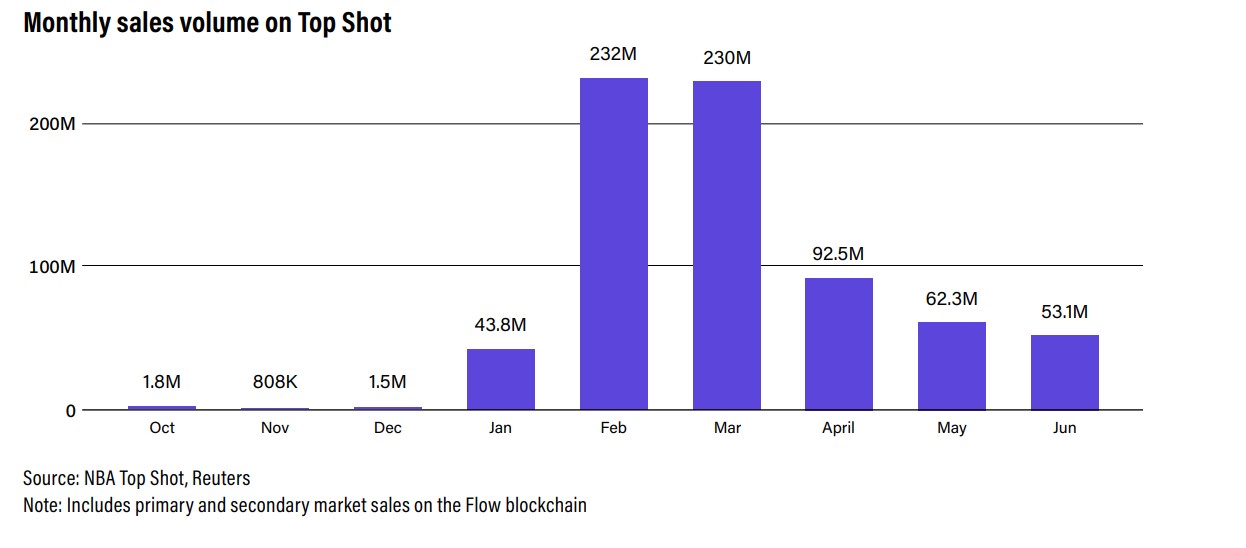
Task: Click the May sales bar
Action: pyautogui.click(x=952, y=365)
